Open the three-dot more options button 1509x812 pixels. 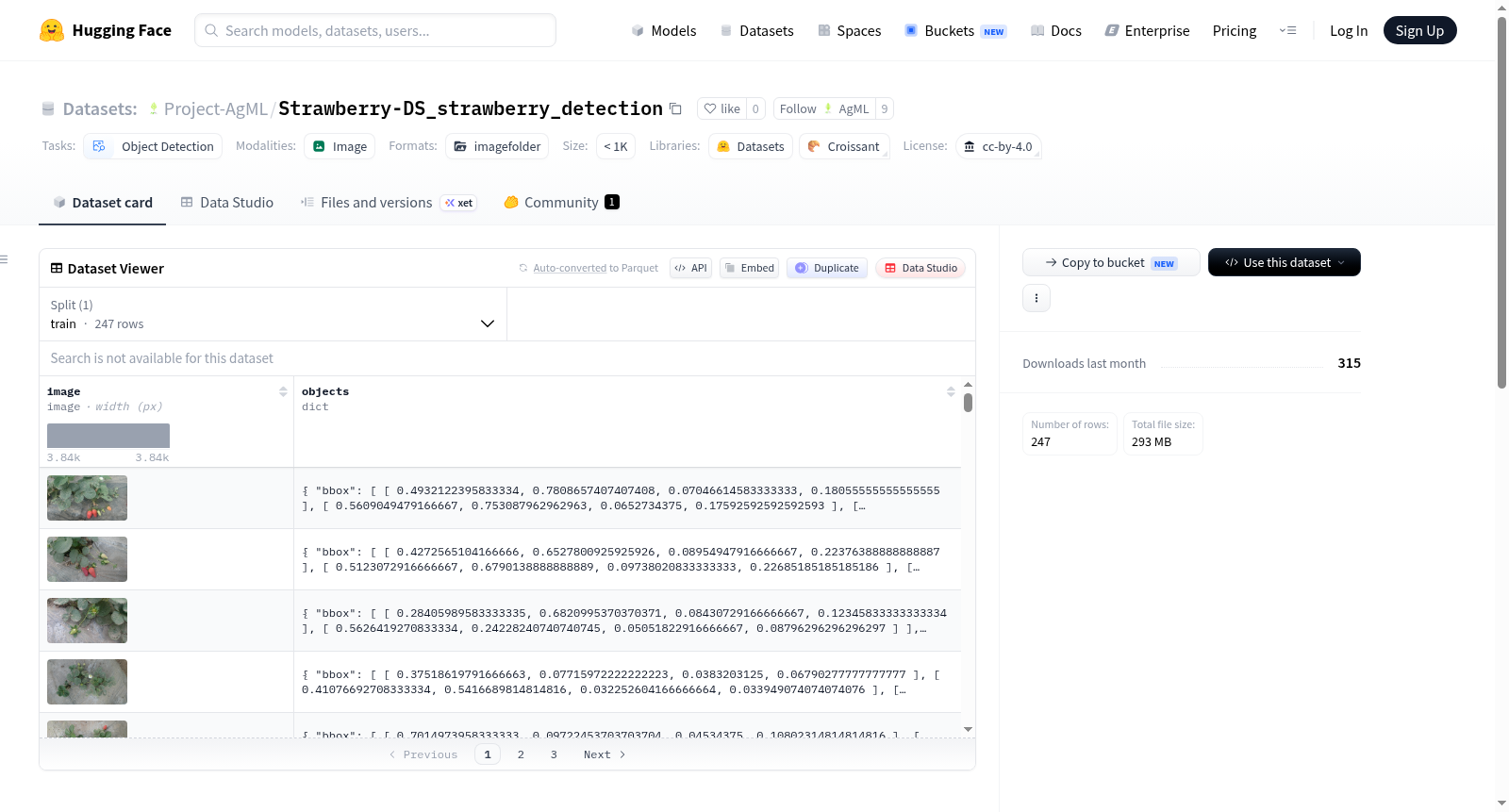click(1036, 298)
